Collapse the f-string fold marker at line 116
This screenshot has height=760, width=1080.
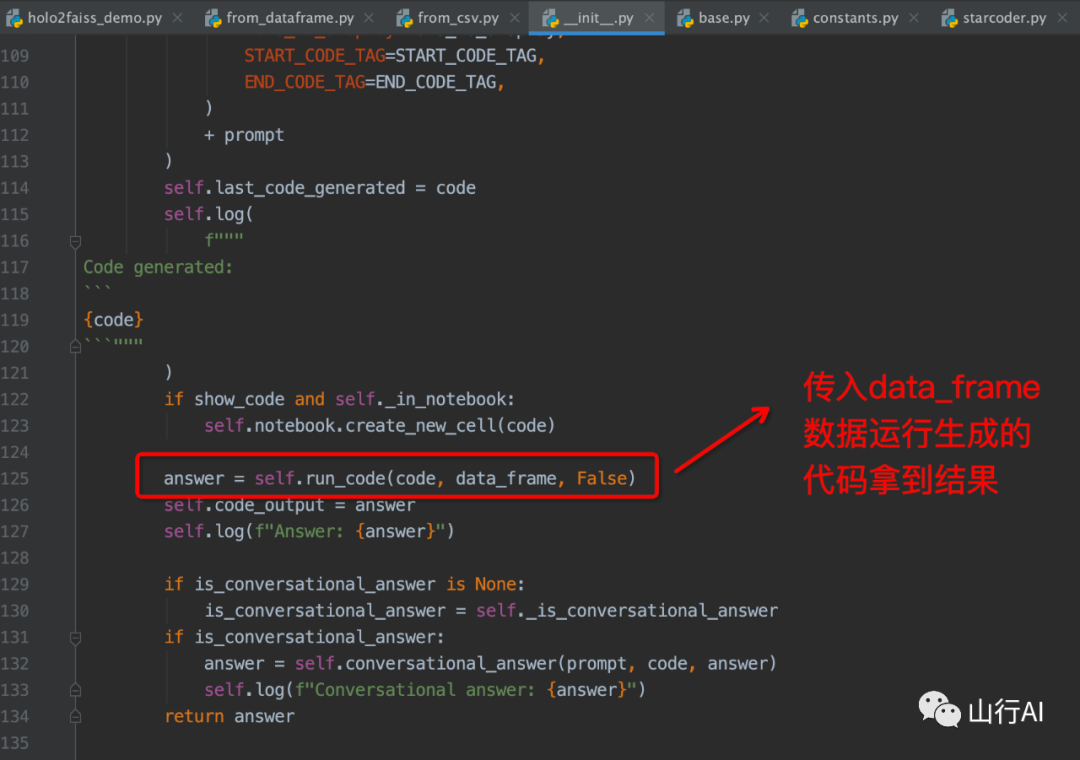(76, 241)
